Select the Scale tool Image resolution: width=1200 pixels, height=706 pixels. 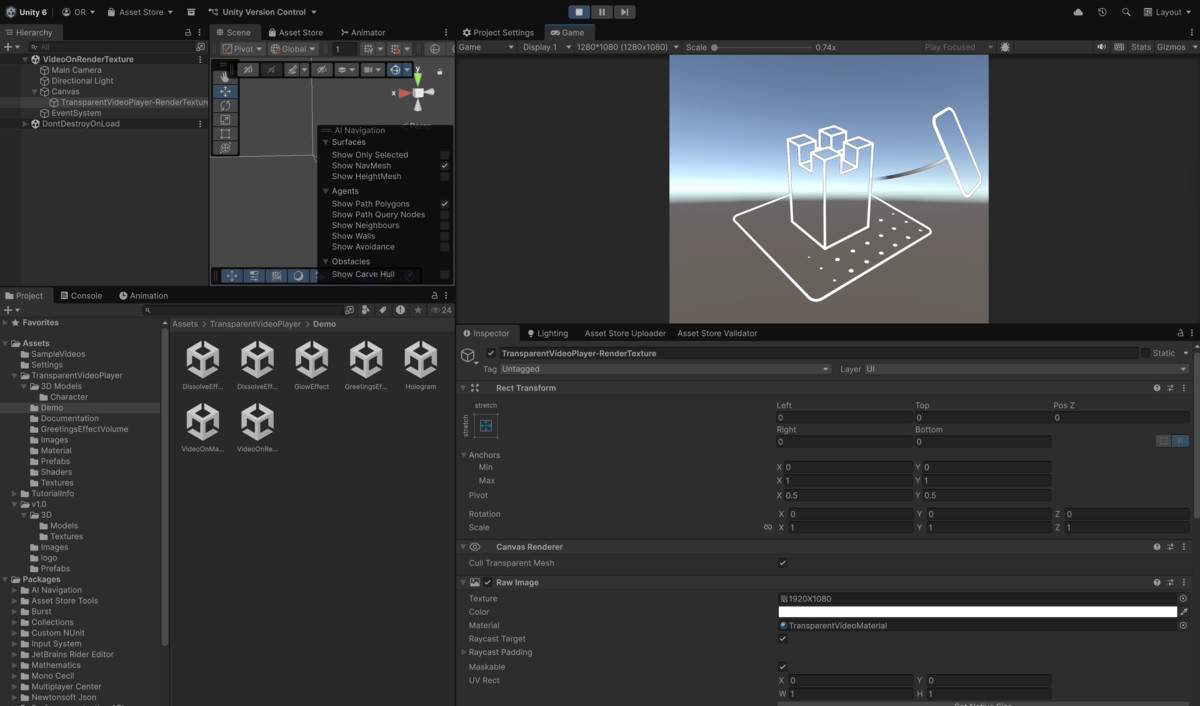(225, 119)
